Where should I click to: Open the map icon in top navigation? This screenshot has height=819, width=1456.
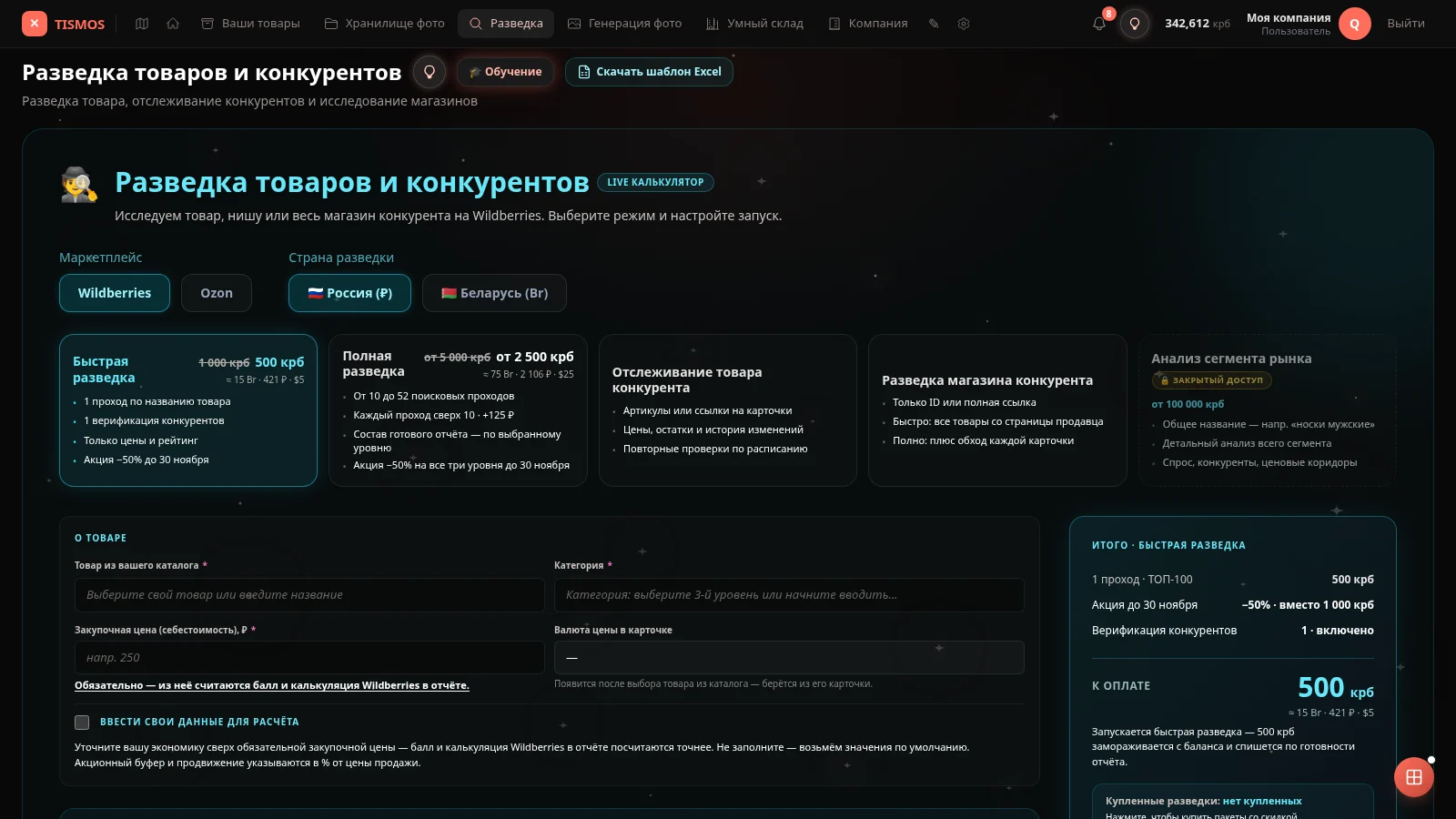pos(142,24)
